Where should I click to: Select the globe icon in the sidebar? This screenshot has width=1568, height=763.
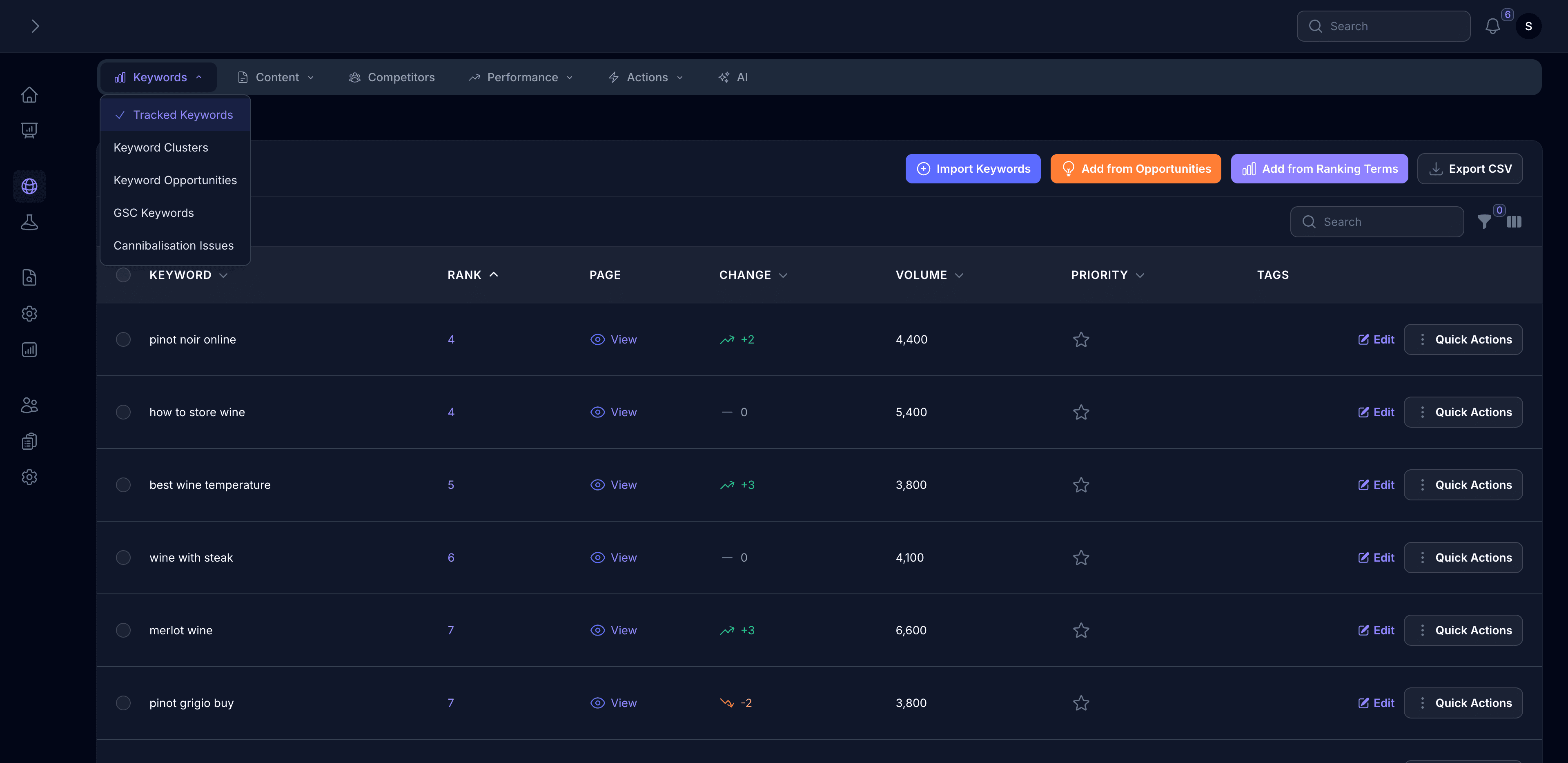[29, 186]
